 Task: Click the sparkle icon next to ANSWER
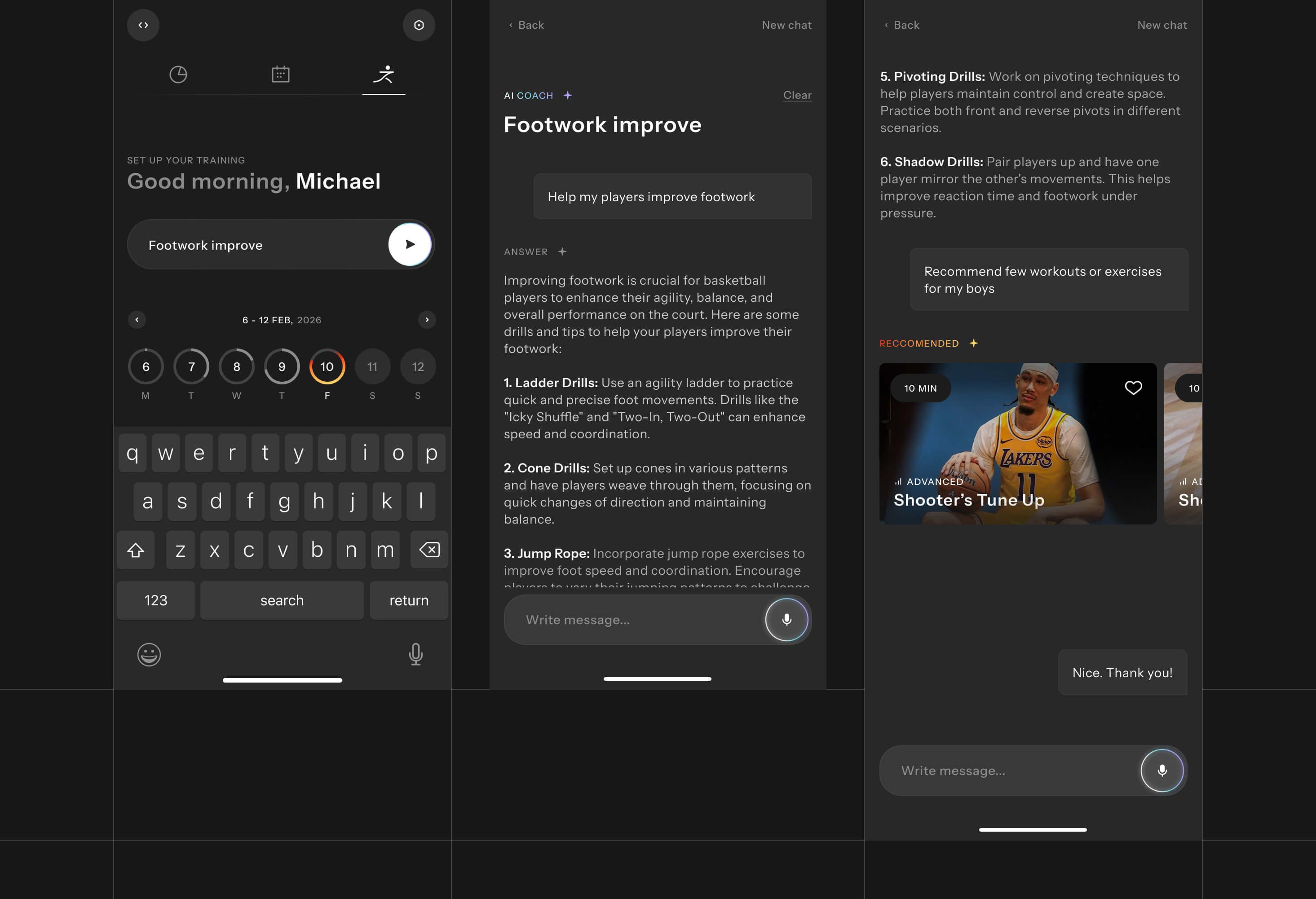[562, 251]
